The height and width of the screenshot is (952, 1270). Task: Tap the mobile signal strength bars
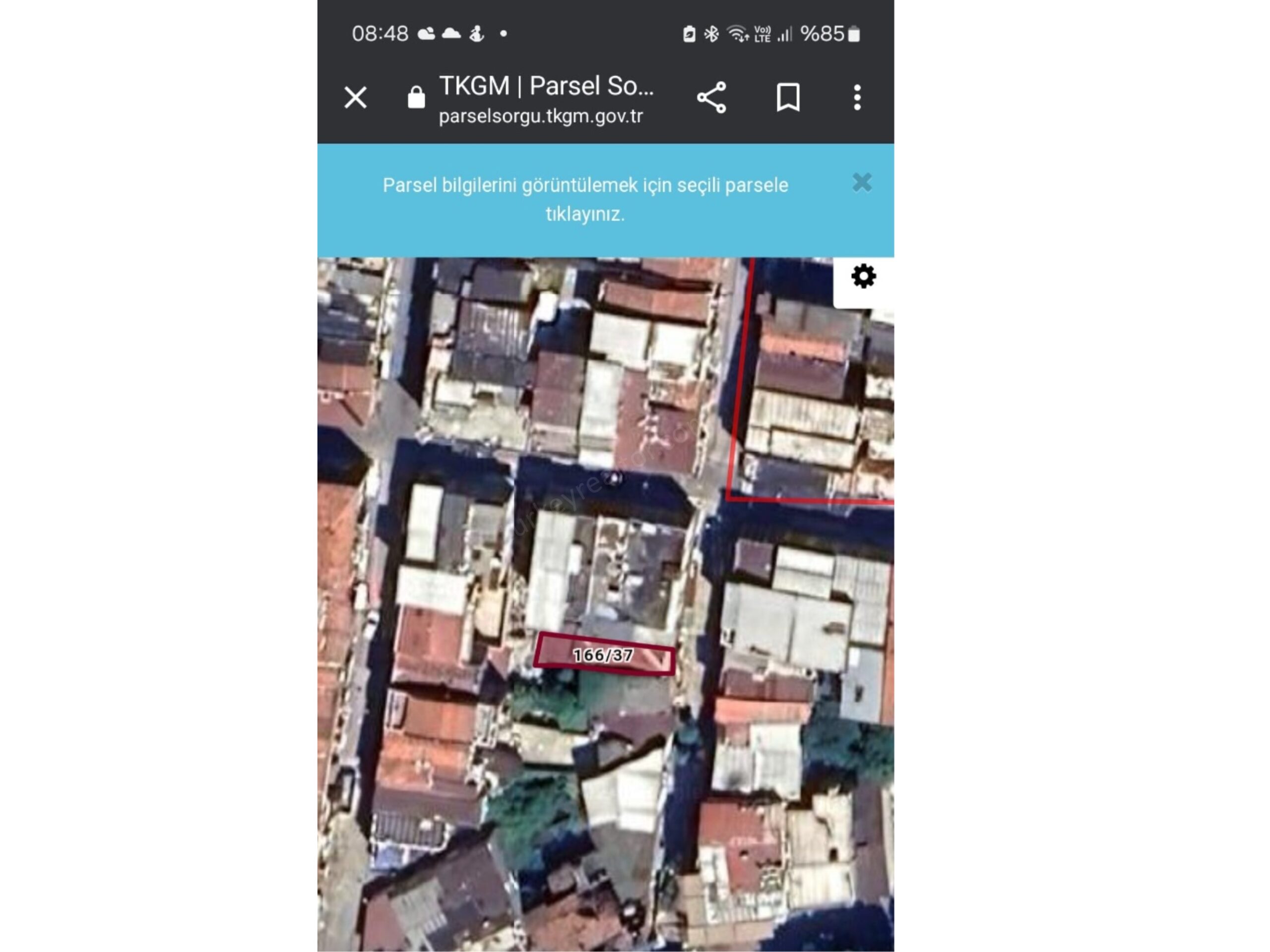point(784,34)
